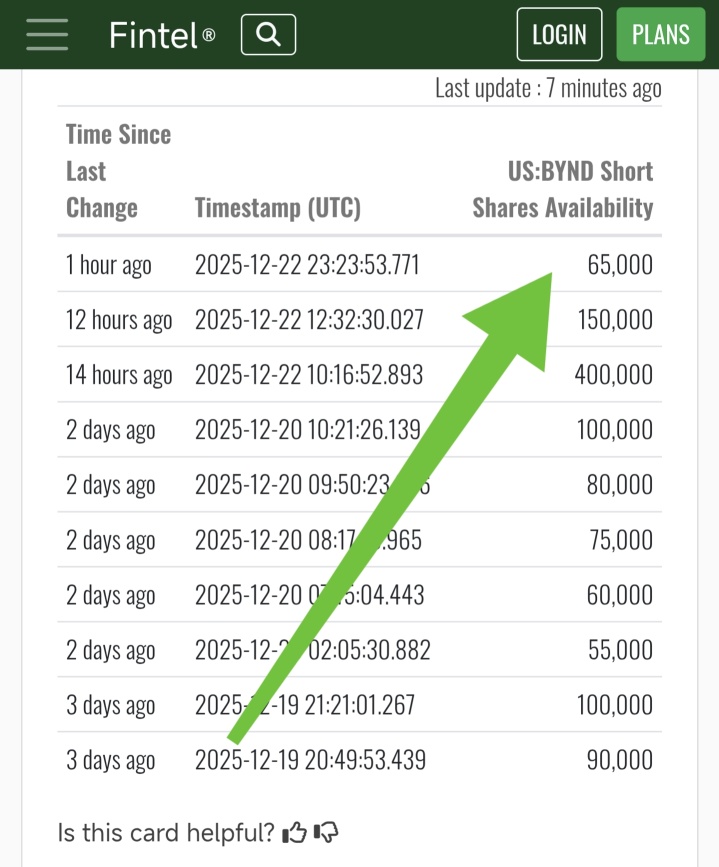Click the thumbs up helpful icon

294,832
